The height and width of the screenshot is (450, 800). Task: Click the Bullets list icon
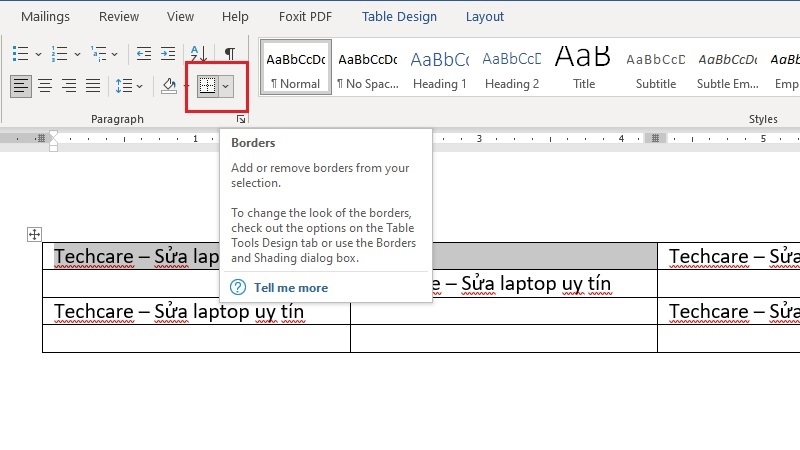pos(20,54)
